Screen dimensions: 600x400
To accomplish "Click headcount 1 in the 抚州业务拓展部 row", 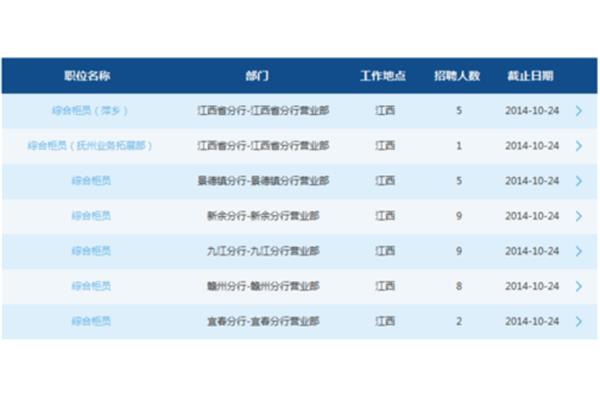I will click(x=459, y=146).
